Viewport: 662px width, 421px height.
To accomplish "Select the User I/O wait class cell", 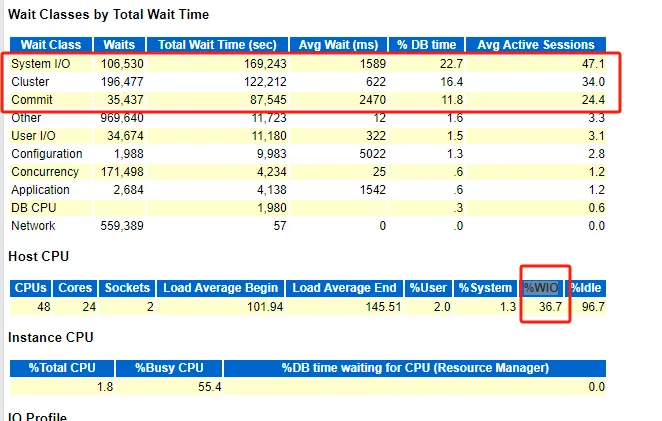I will pos(33,136).
